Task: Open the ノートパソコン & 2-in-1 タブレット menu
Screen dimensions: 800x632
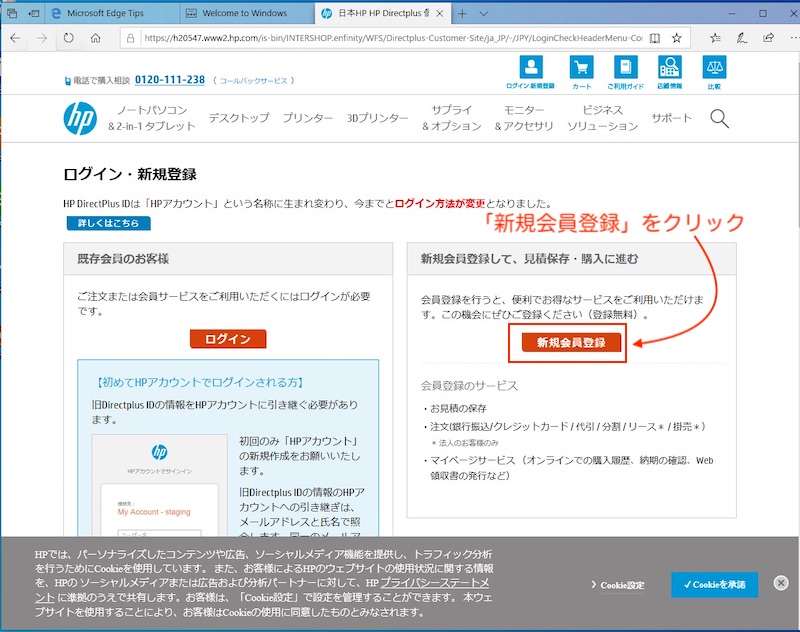Action: [x=152, y=118]
